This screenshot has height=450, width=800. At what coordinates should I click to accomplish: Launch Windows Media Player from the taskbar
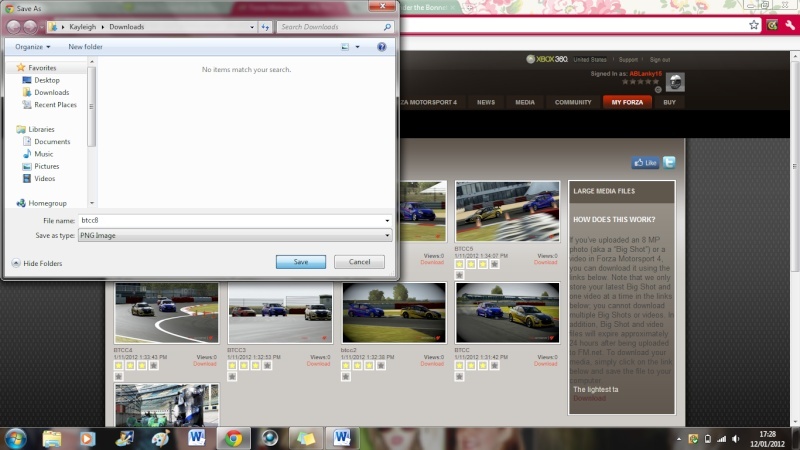pos(87,438)
